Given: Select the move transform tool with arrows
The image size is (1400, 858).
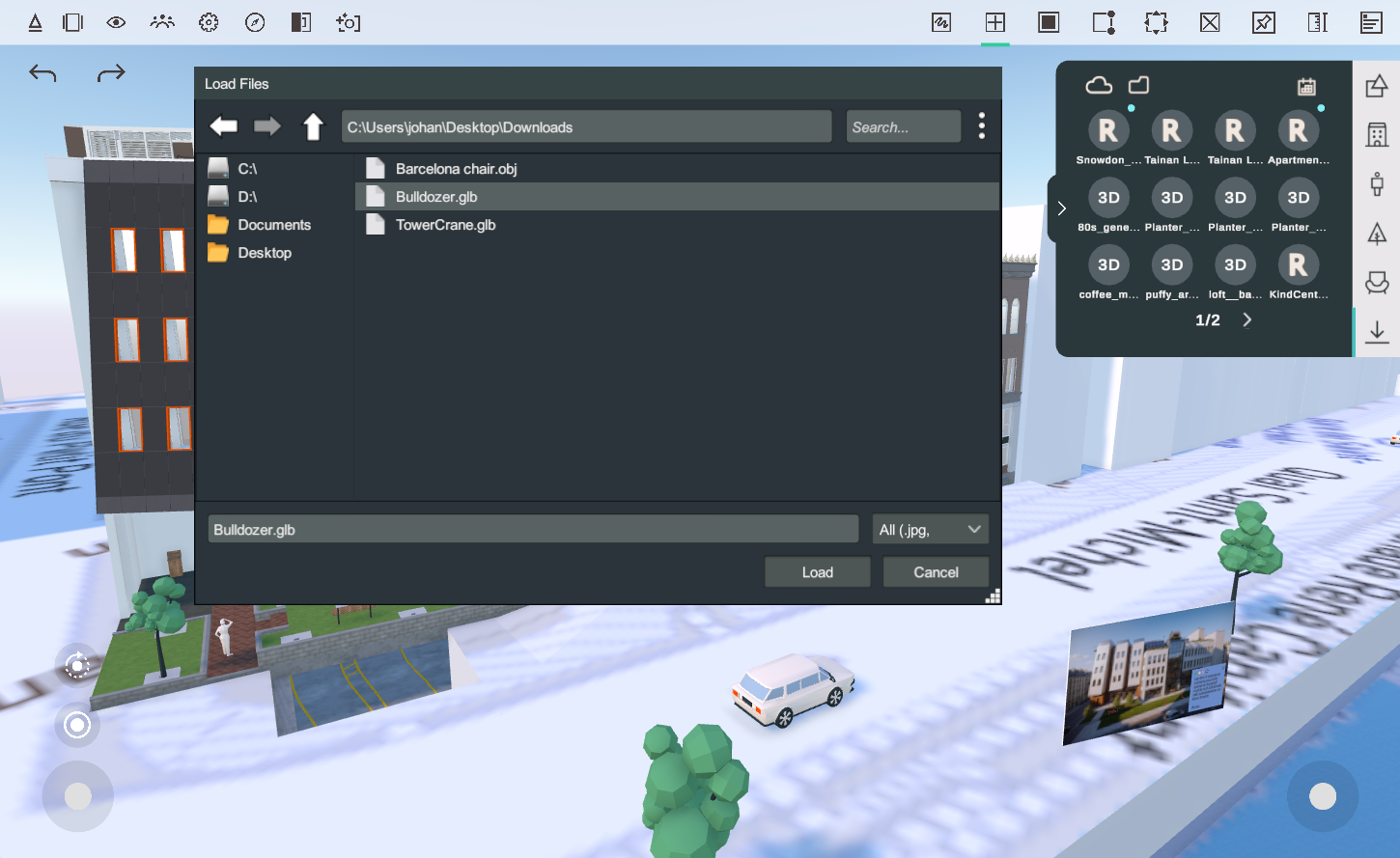Looking at the screenshot, I should coord(1156,22).
